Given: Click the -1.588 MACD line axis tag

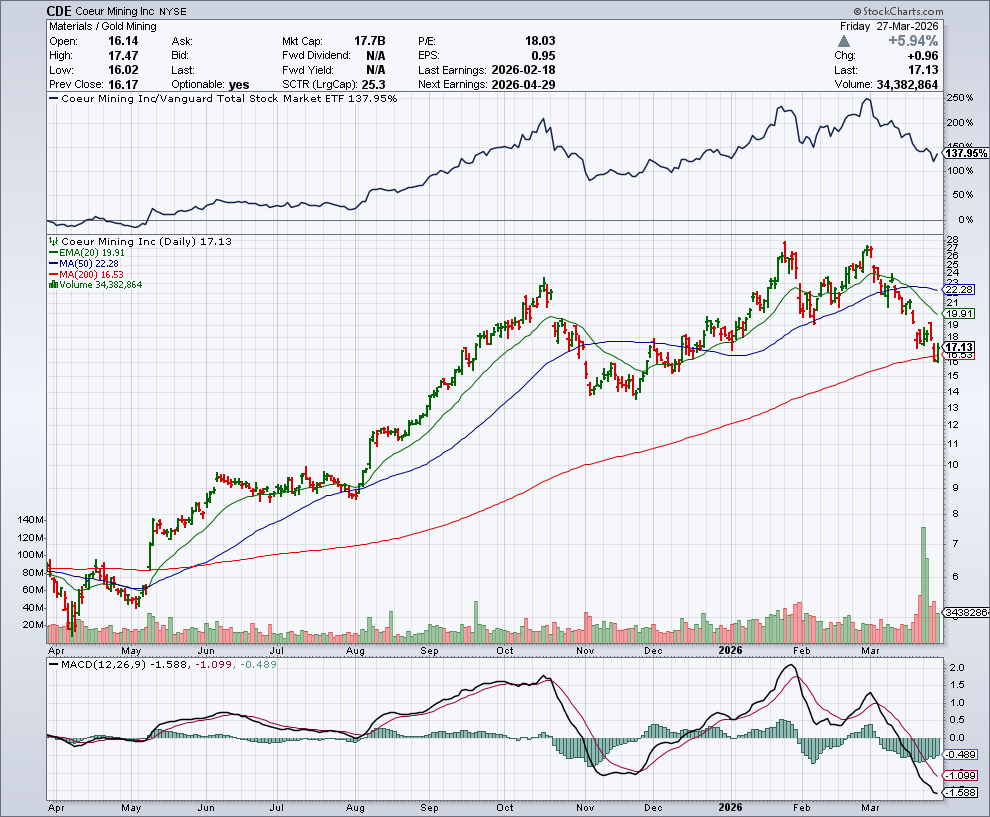Looking at the screenshot, I should click(960, 792).
